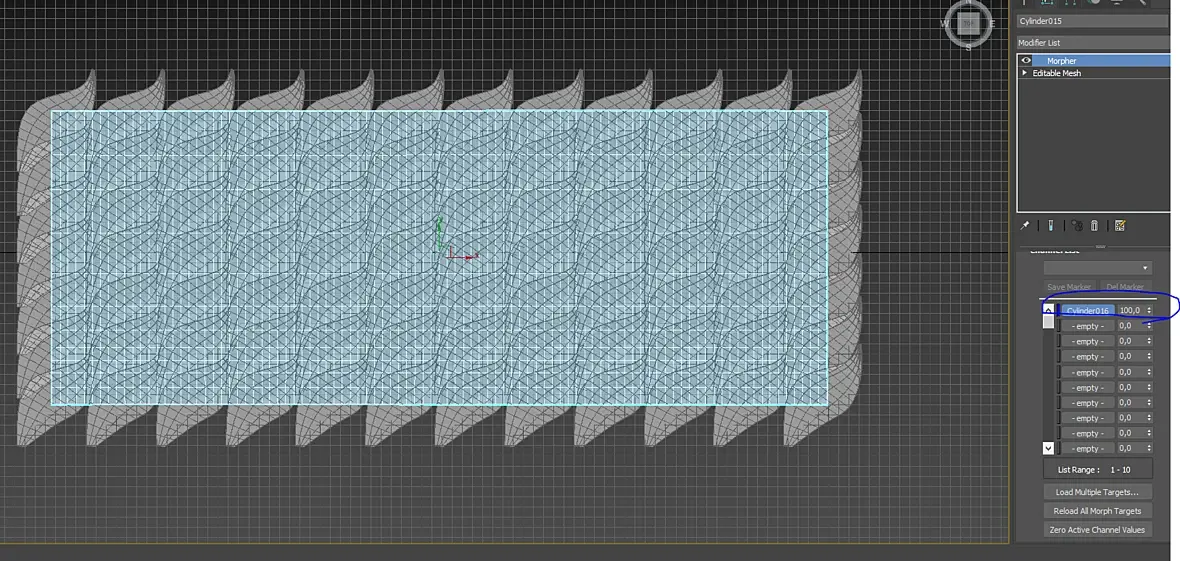The width and height of the screenshot is (1180, 561).
Task: Click the Cylinder015 object name field
Action: point(1092,21)
